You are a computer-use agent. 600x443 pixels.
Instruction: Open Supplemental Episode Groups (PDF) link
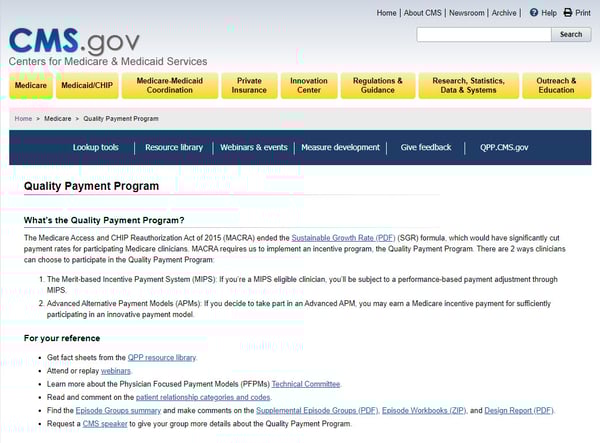(317, 410)
